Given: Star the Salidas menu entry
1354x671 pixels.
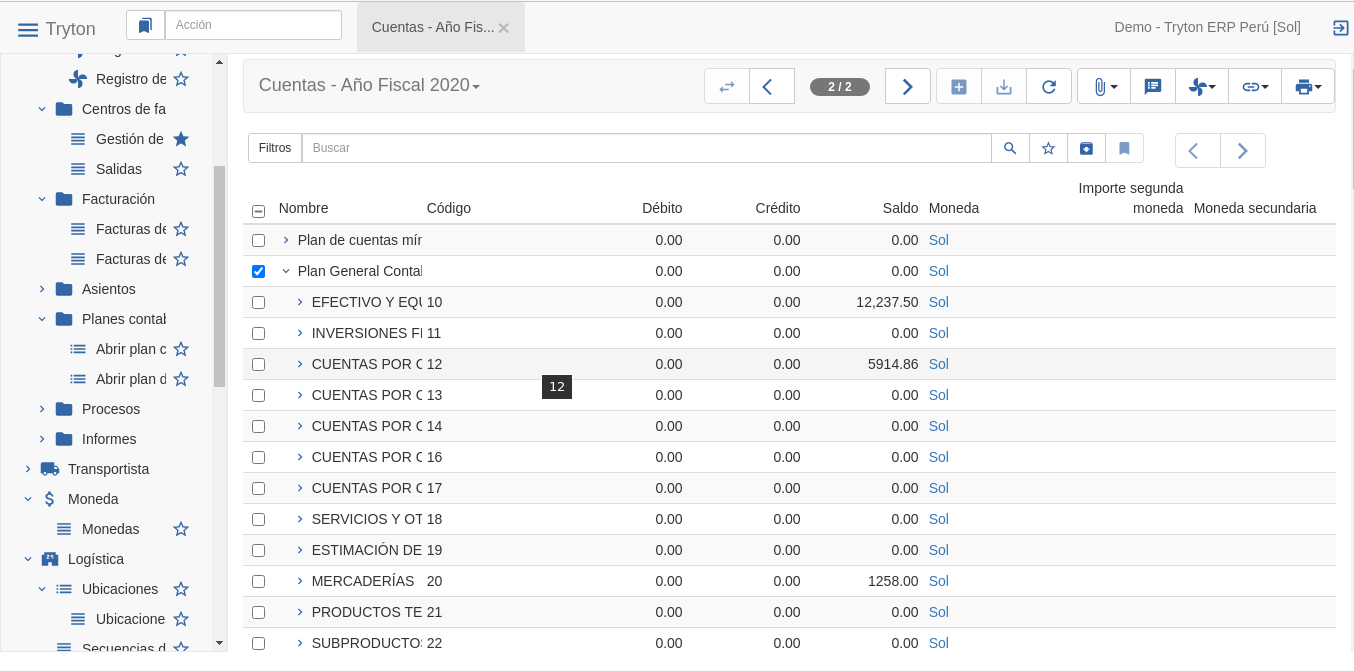Looking at the screenshot, I should point(181,169).
